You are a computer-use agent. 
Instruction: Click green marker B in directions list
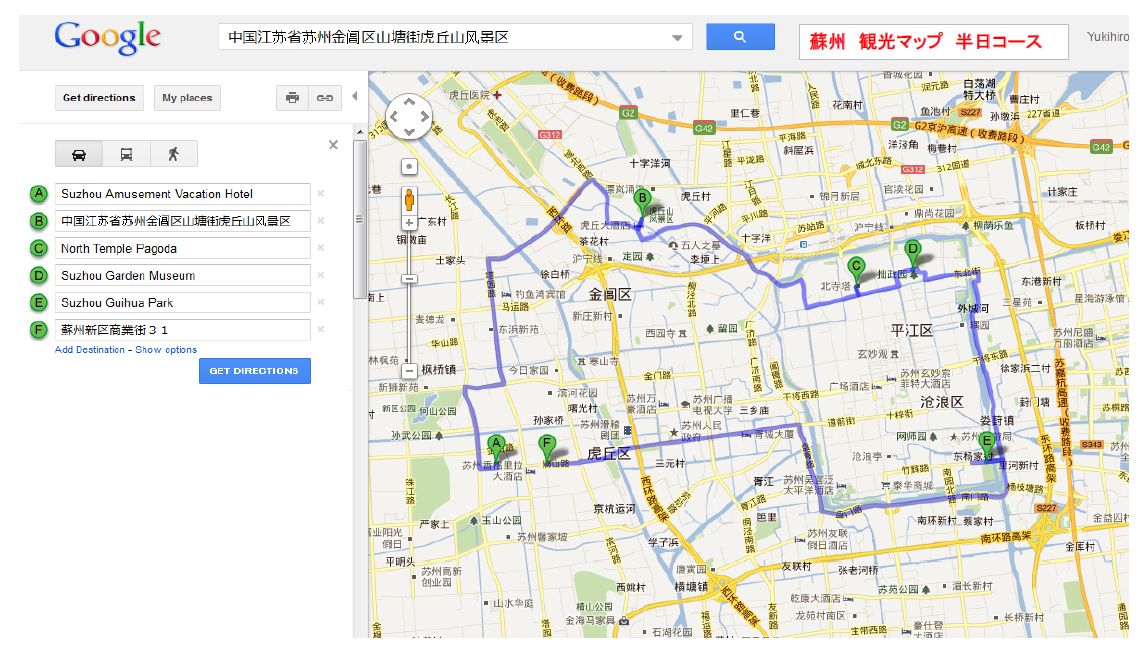[39, 221]
